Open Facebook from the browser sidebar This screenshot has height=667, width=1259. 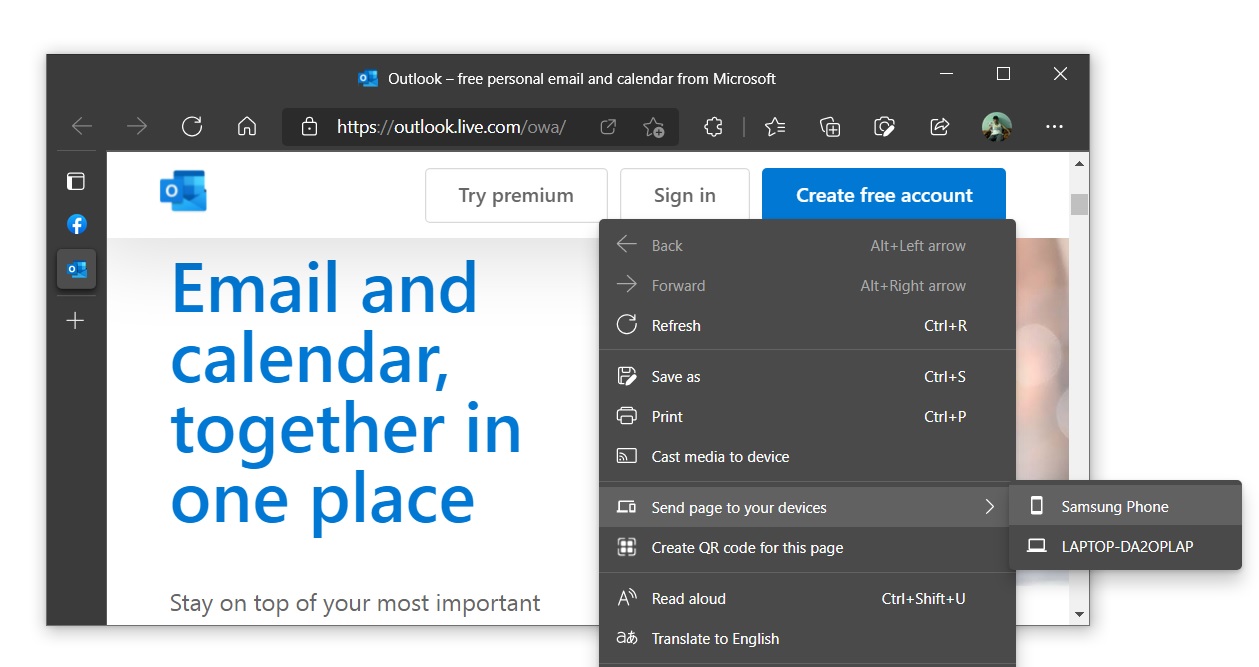(76, 224)
